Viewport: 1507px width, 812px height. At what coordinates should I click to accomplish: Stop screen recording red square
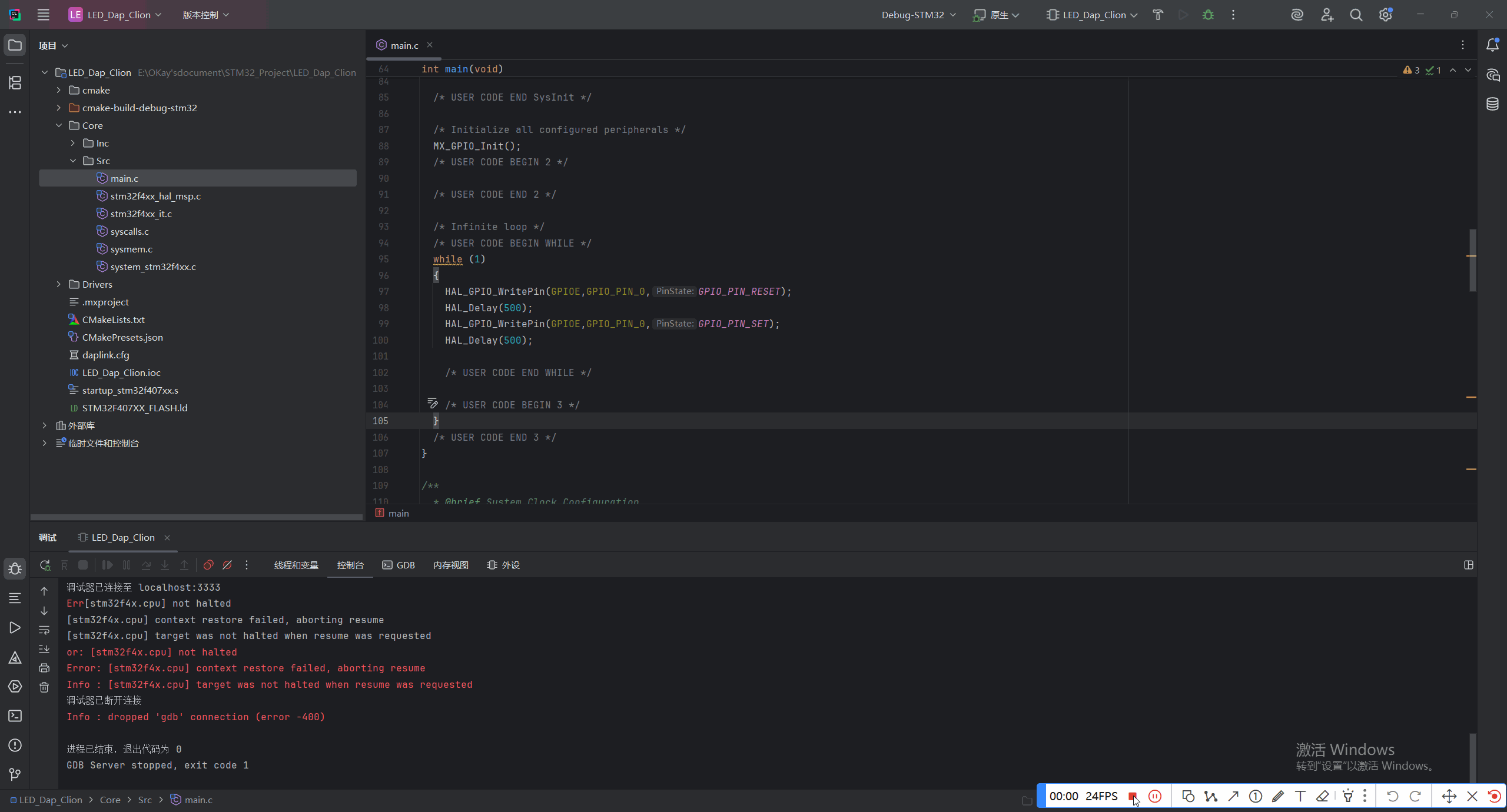pos(1133,796)
